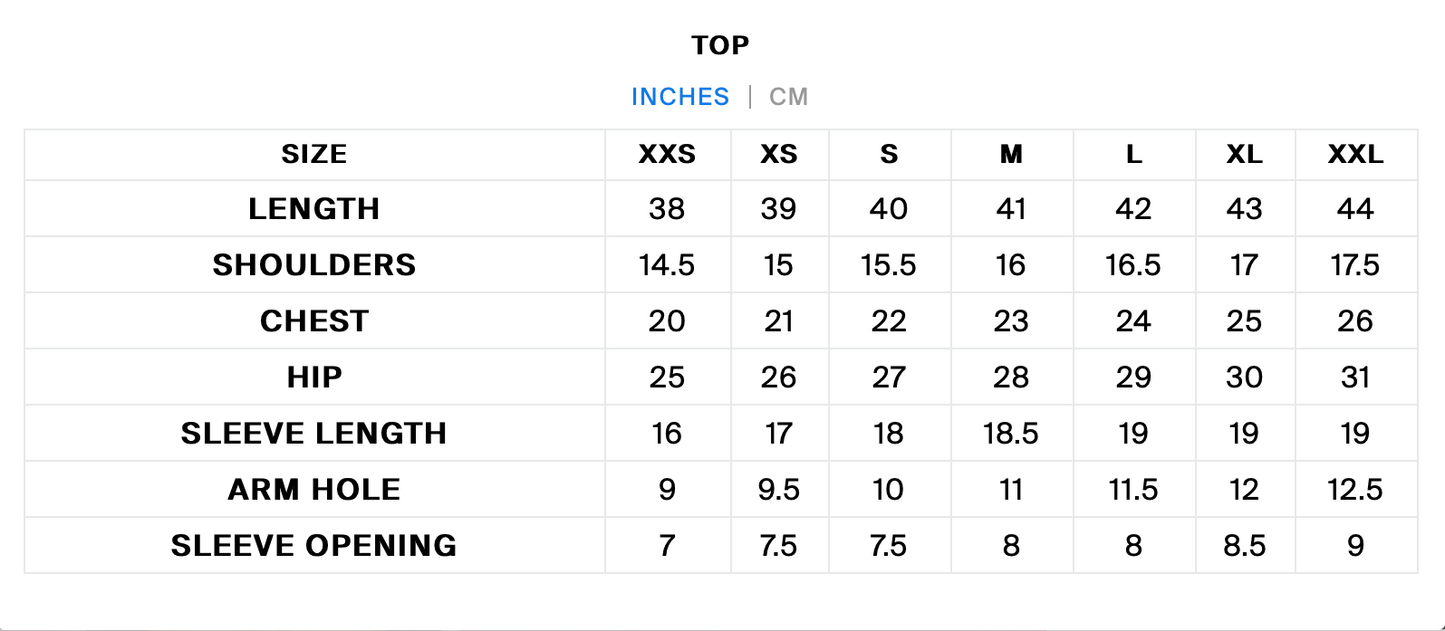Select the XL size column header
The image size is (1445, 631).
coord(1245,155)
